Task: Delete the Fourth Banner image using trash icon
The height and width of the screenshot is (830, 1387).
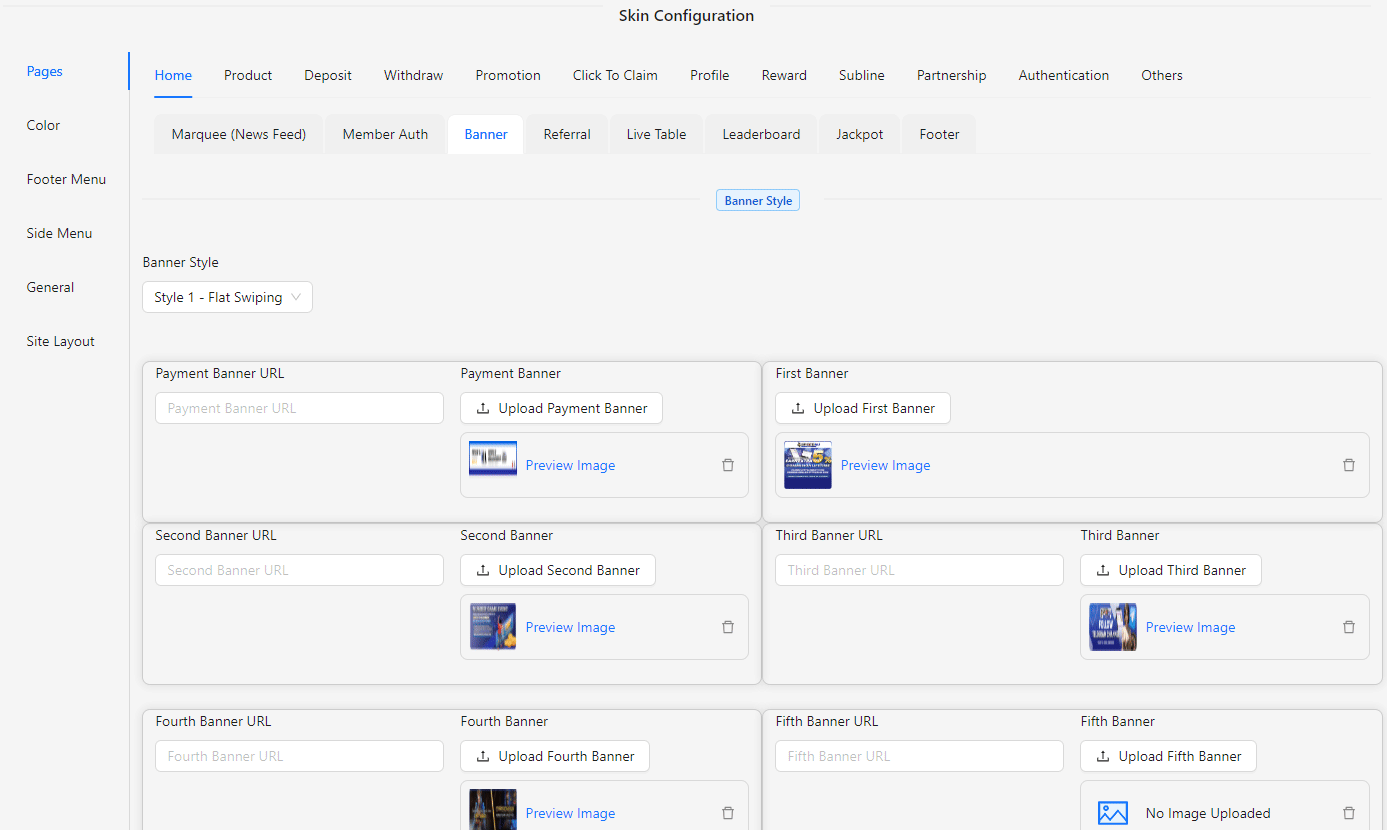Action: (728, 813)
